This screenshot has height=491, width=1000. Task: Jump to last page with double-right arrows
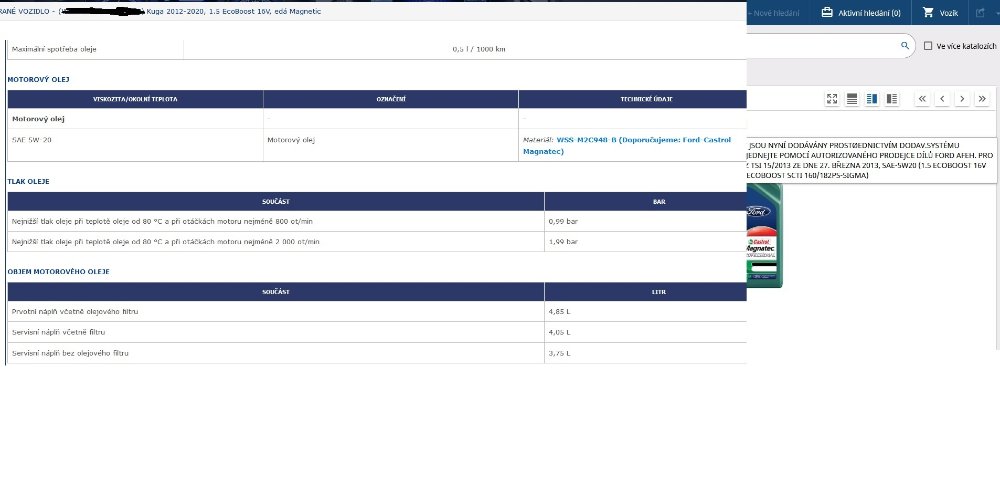982,98
